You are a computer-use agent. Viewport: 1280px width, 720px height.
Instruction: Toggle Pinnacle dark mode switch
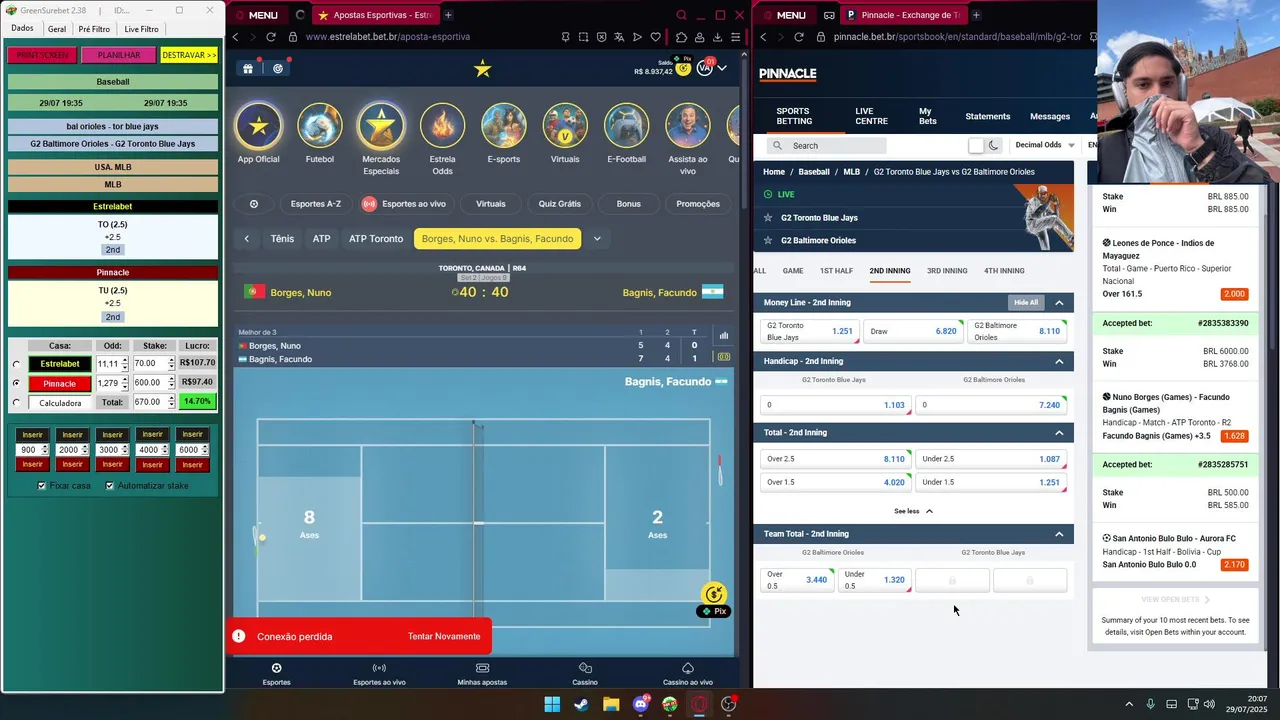pos(984,145)
